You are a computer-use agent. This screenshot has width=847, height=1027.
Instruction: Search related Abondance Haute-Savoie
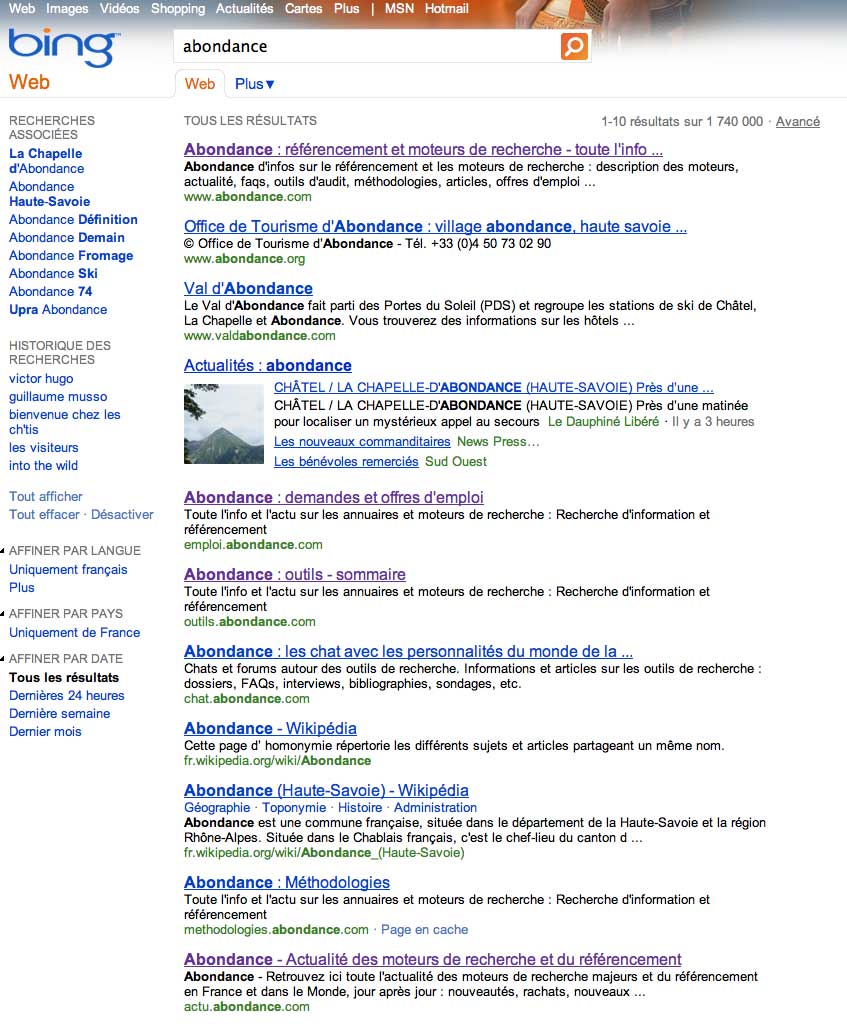coord(50,194)
